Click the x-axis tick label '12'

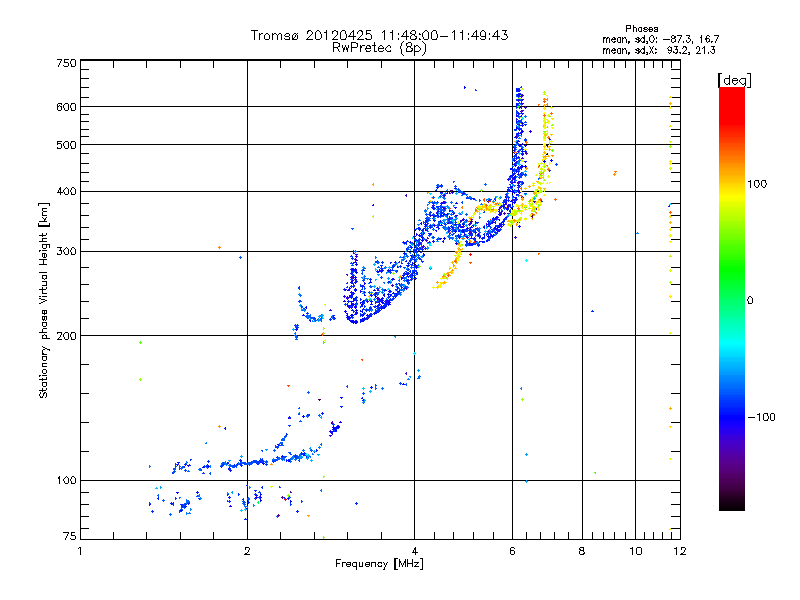(680, 551)
